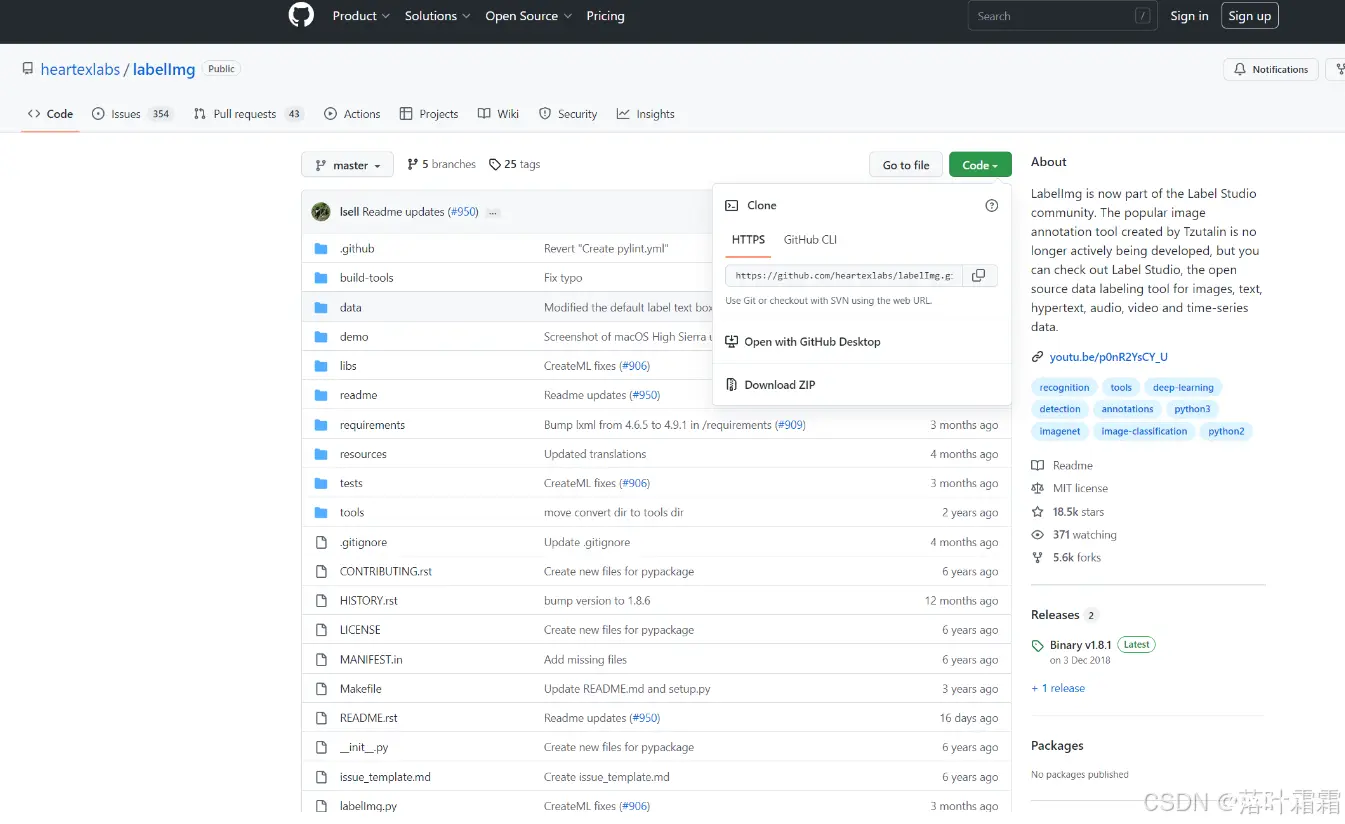Click the Go to file button
Screen dimensions: 1345x824
pos(906,165)
